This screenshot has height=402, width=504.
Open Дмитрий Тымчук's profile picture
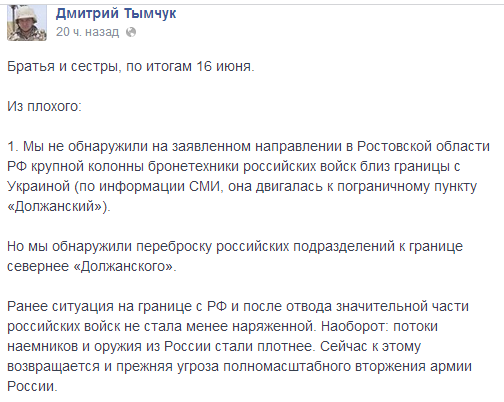click(27, 23)
